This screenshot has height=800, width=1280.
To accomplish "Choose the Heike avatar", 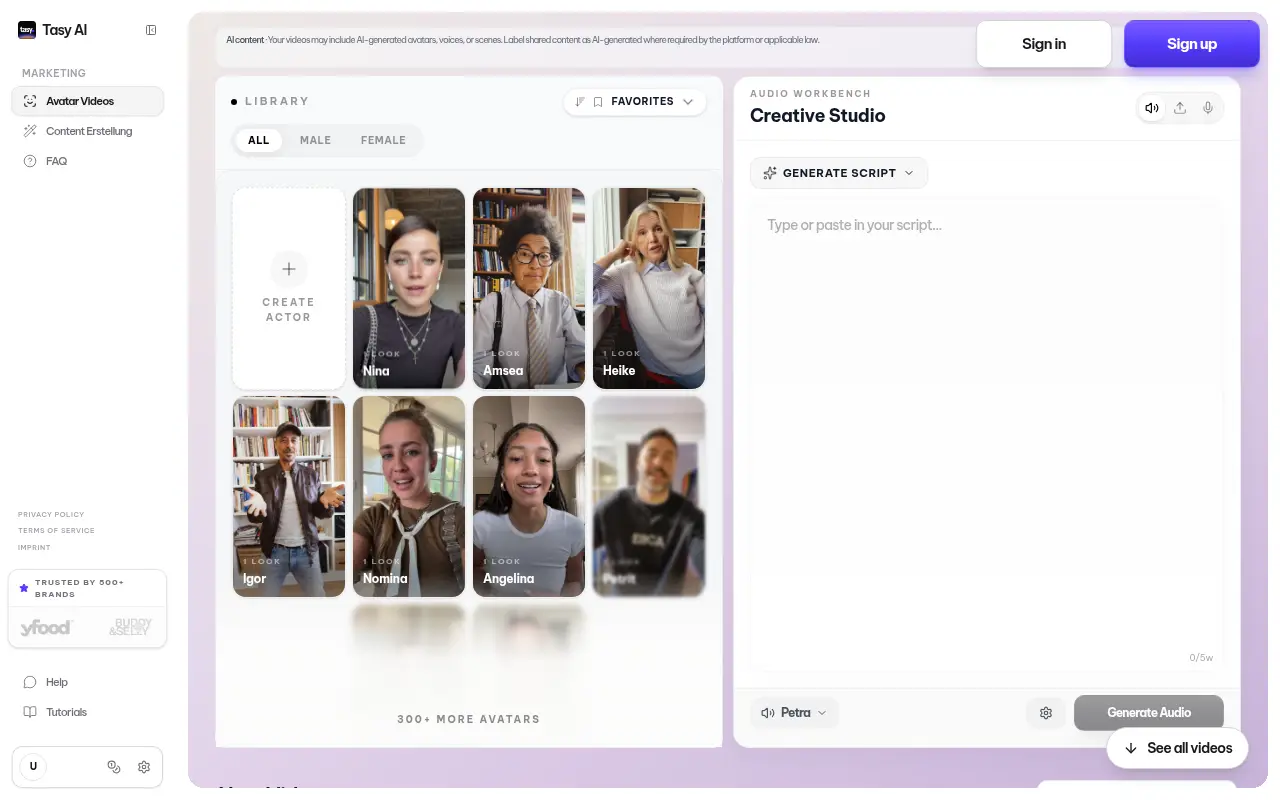I will (649, 289).
